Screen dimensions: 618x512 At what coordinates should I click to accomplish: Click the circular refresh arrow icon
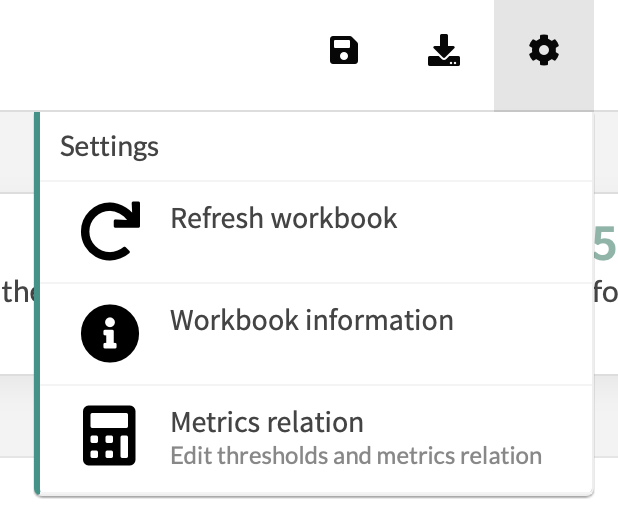point(110,231)
